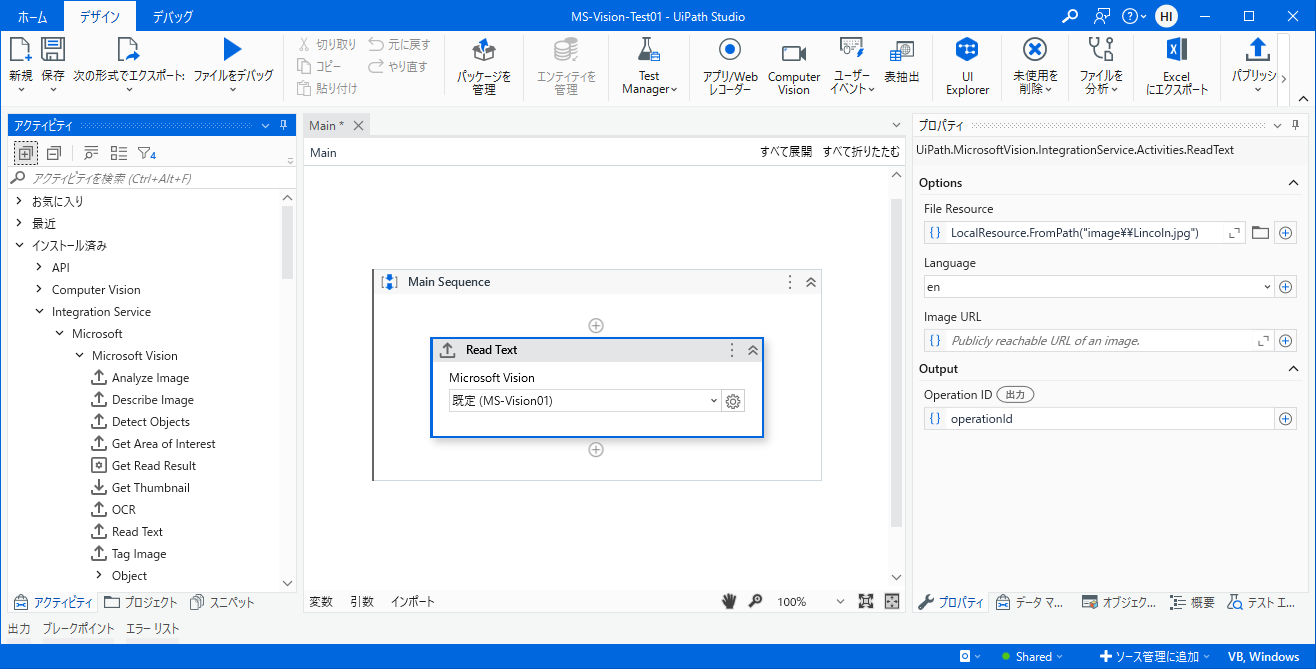Click the operationId output field
The width and height of the screenshot is (1316, 669).
coord(1098,419)
